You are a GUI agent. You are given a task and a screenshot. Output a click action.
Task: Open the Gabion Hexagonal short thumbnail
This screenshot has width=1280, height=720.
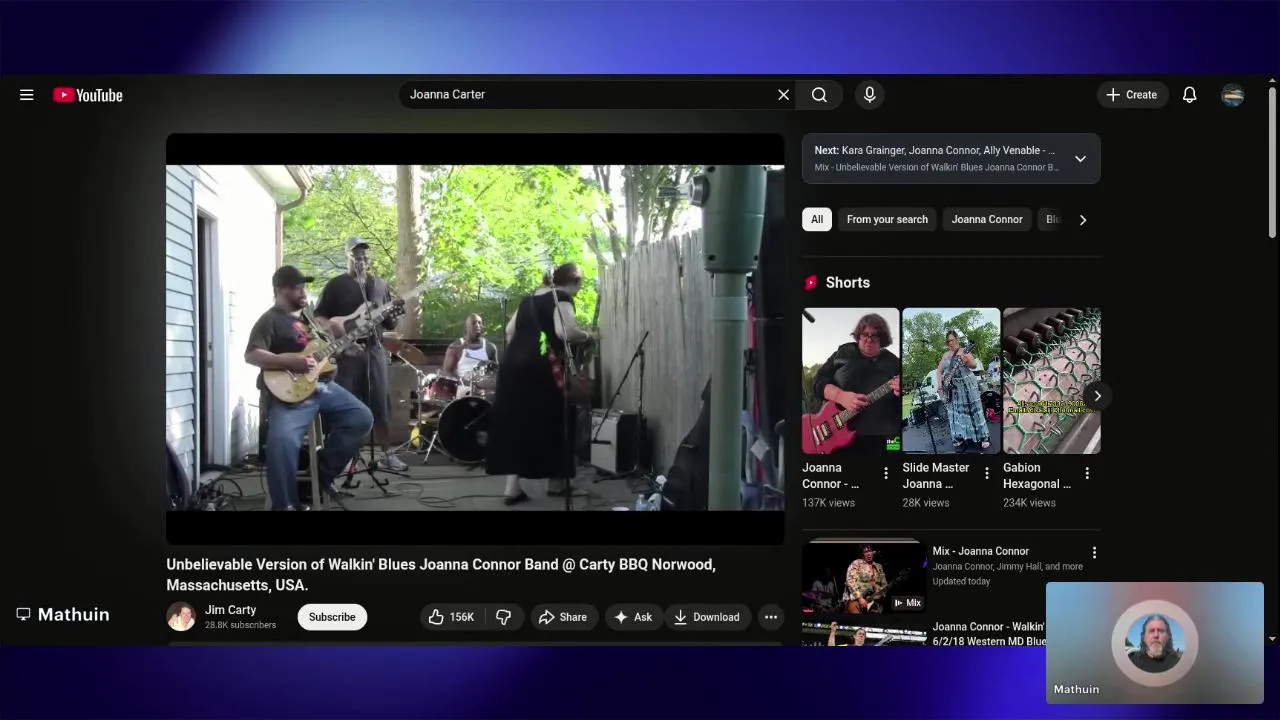pos(1052,381)
